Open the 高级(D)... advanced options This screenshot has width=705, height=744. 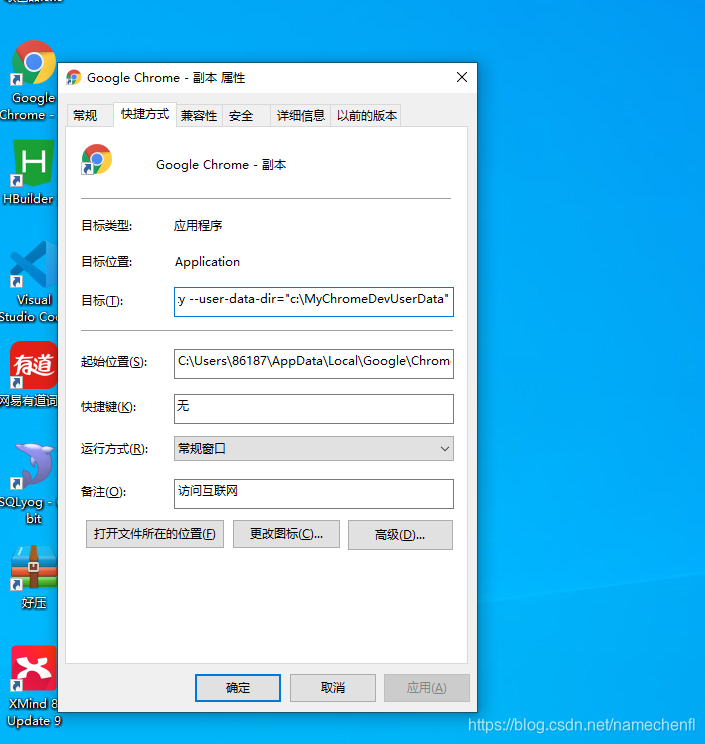[400, 535]
